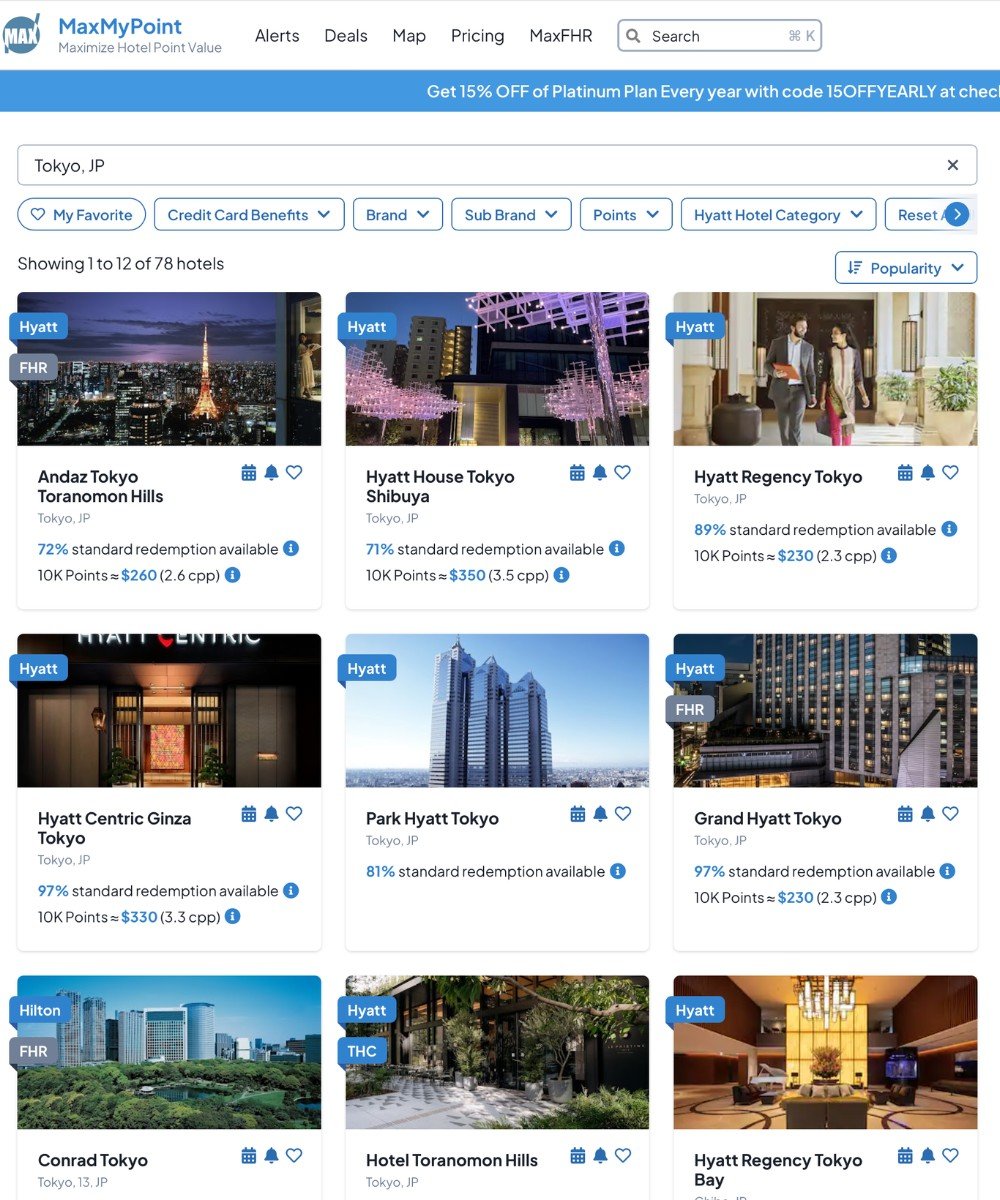
Task: Expand the Points filter dropdown
Action: [x=626, y=215]
